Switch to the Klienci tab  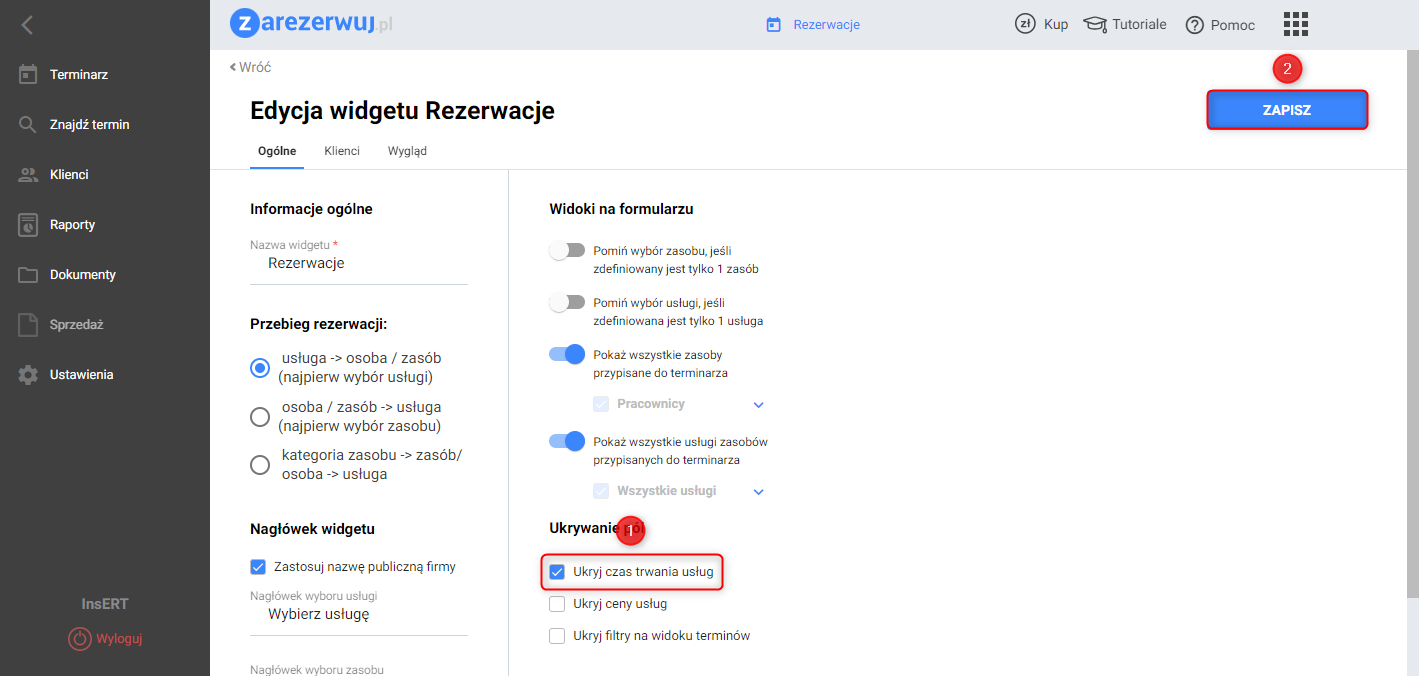pyautogui.click(x=342, y=151)
